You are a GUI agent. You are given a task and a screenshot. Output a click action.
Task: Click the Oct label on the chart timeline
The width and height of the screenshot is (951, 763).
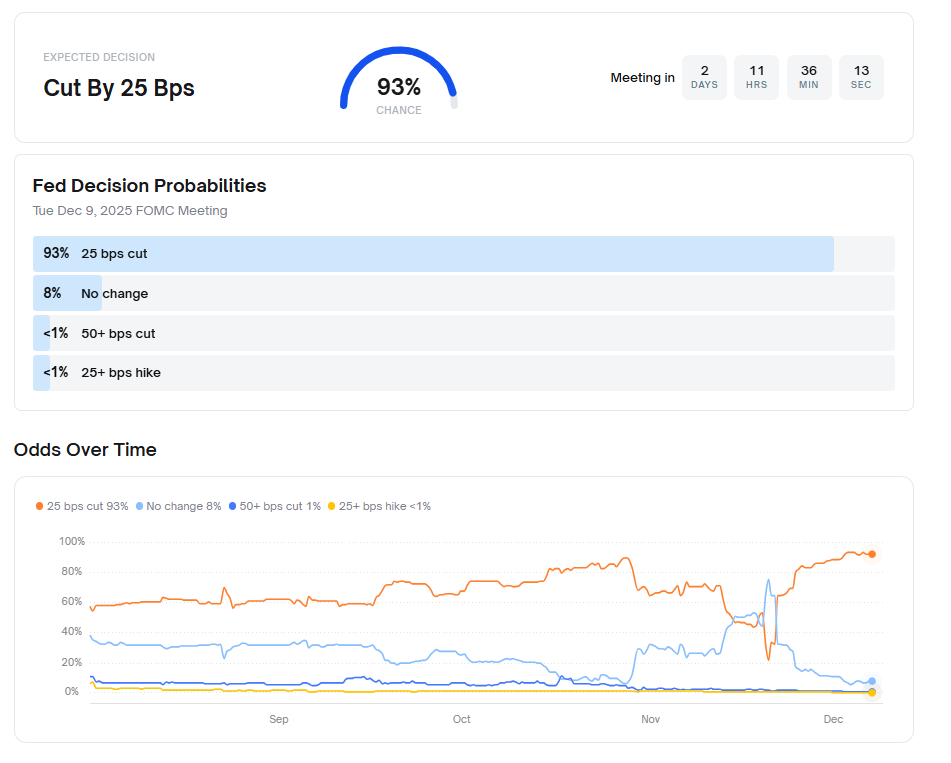tap(461, 720)
